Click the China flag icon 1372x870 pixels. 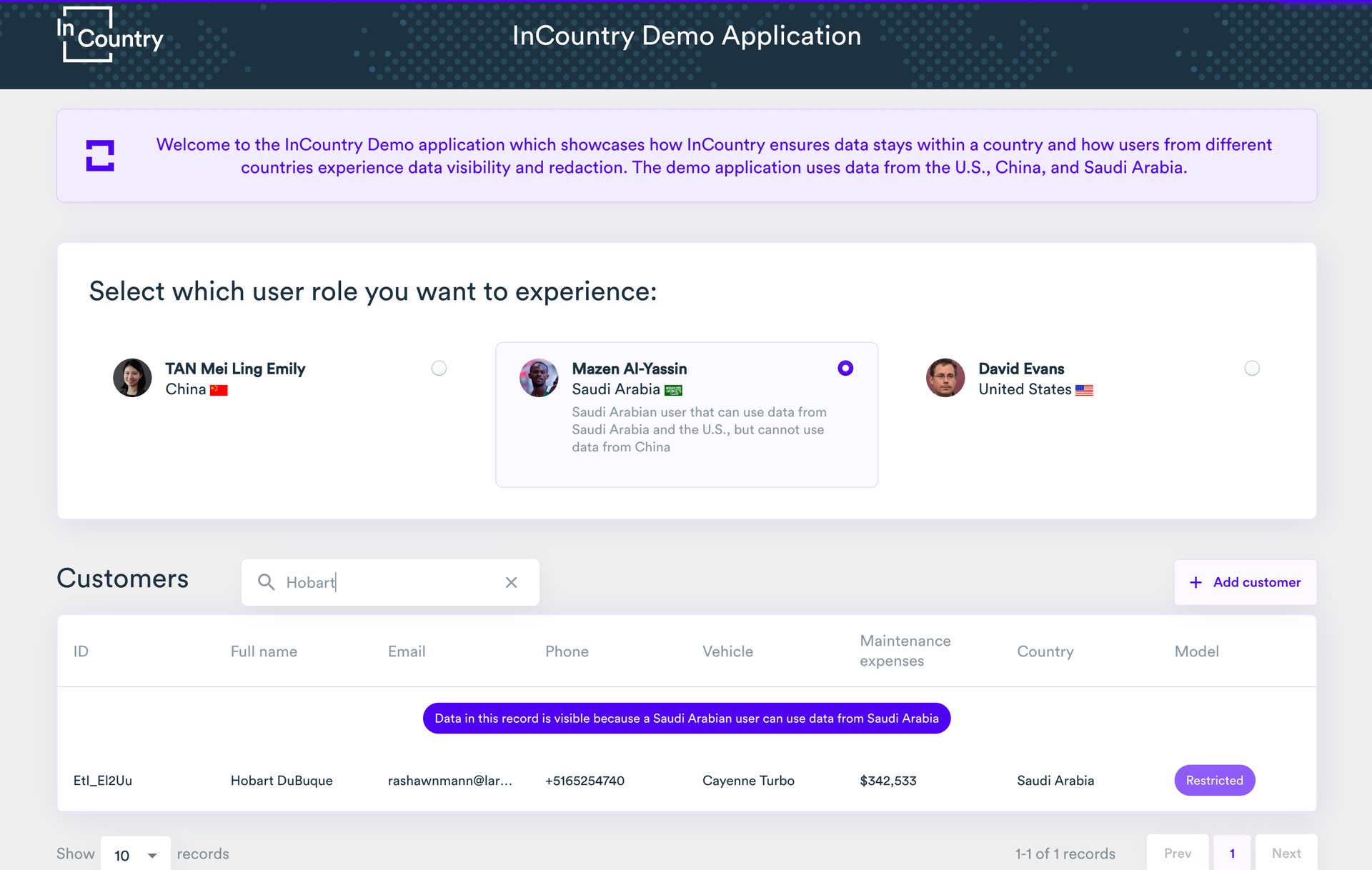pos(219,390)
